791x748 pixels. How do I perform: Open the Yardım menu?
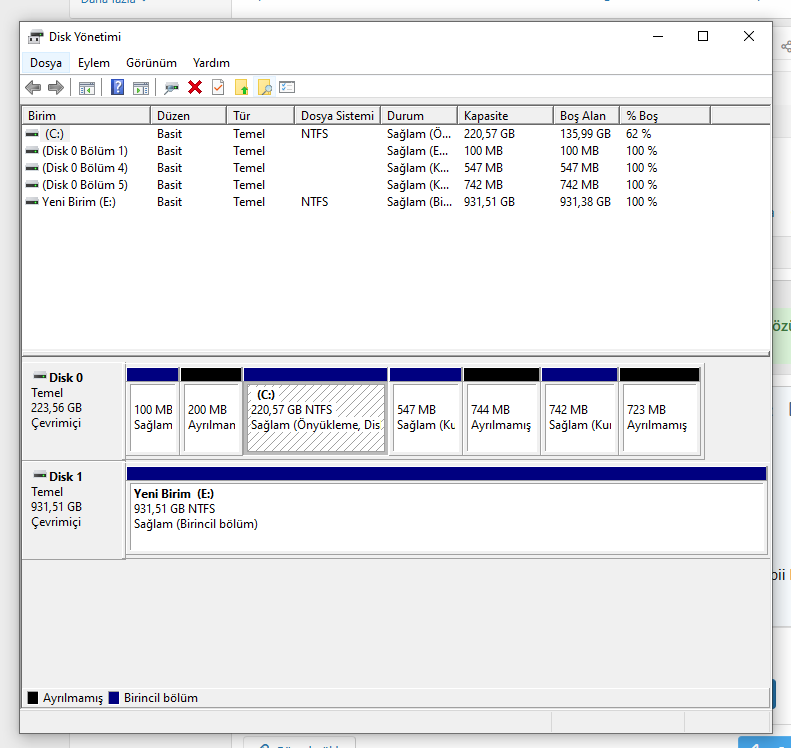click(x=211, y=63)
